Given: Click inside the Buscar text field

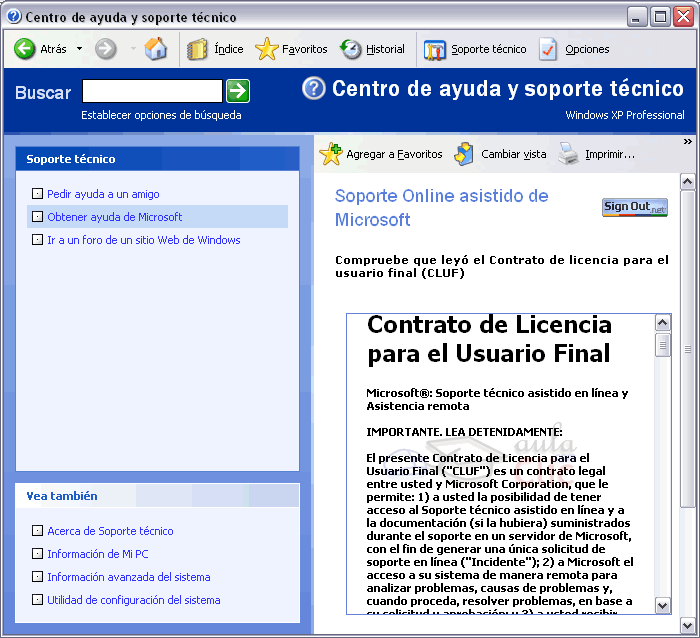Looking at the screenshot, I should click(x=152, y=92).
